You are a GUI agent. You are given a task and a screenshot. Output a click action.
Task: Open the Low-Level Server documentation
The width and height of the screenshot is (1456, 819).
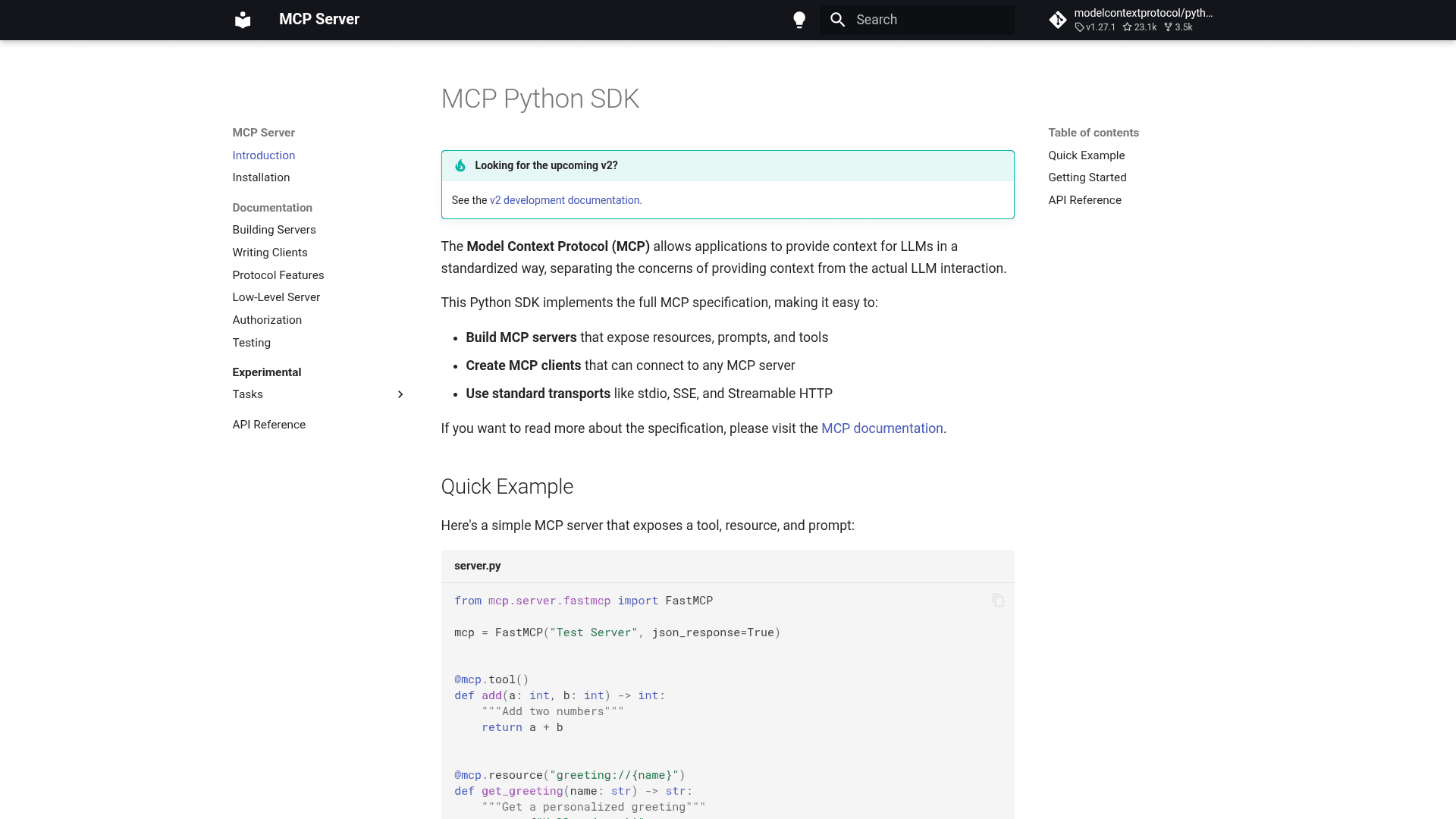click(276, 297)
